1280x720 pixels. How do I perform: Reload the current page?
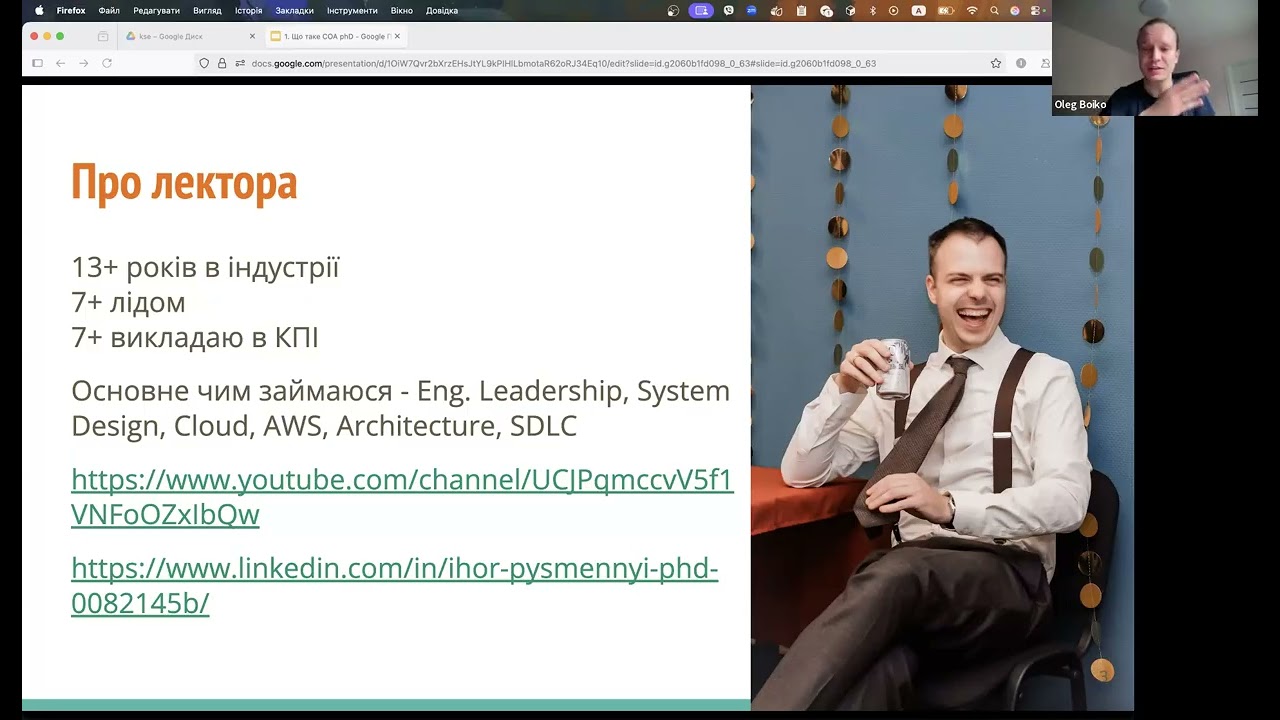(107, 63)
